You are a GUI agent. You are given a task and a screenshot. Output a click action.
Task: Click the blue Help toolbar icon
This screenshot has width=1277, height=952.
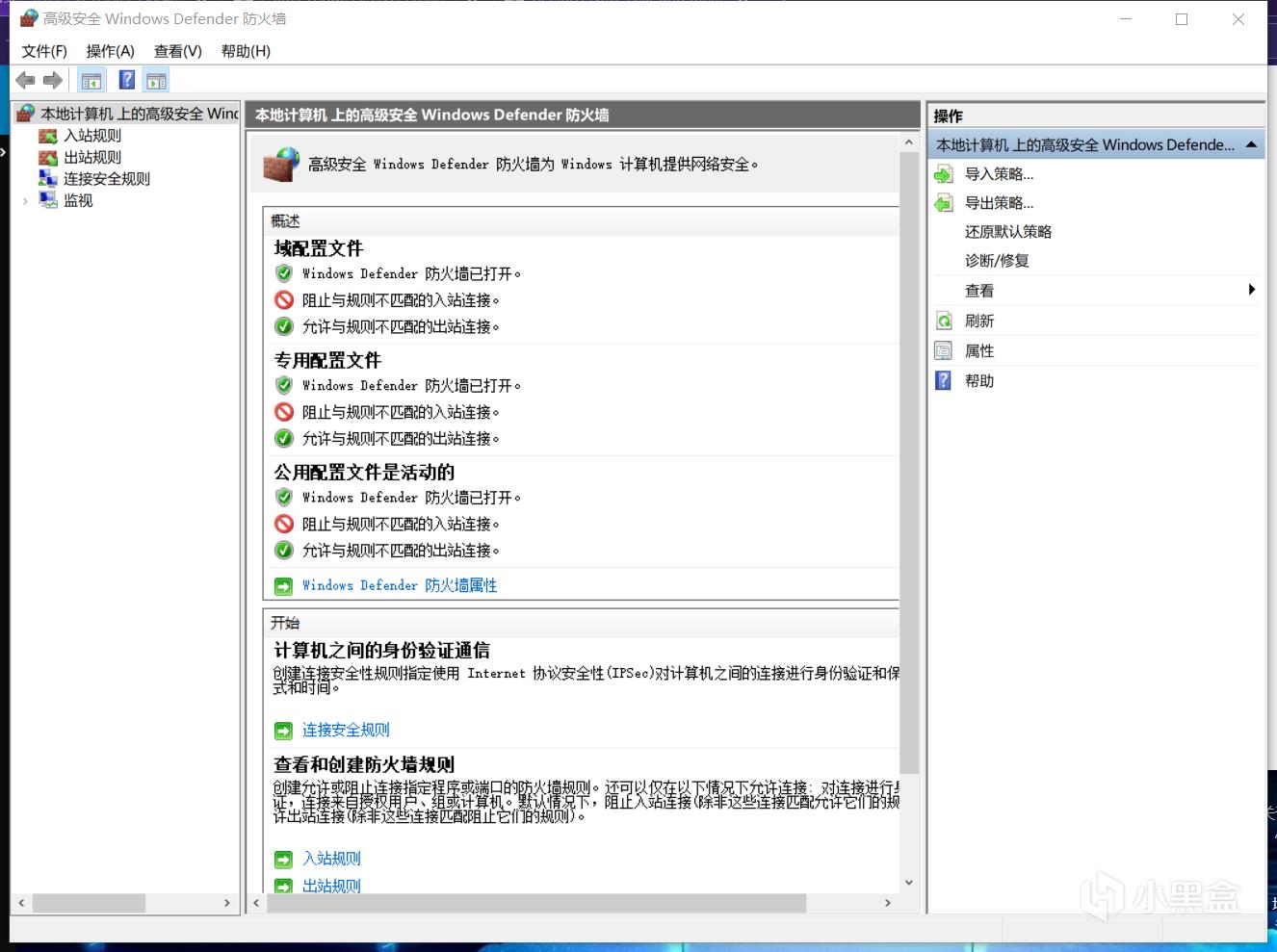click(x=126, y=80)
